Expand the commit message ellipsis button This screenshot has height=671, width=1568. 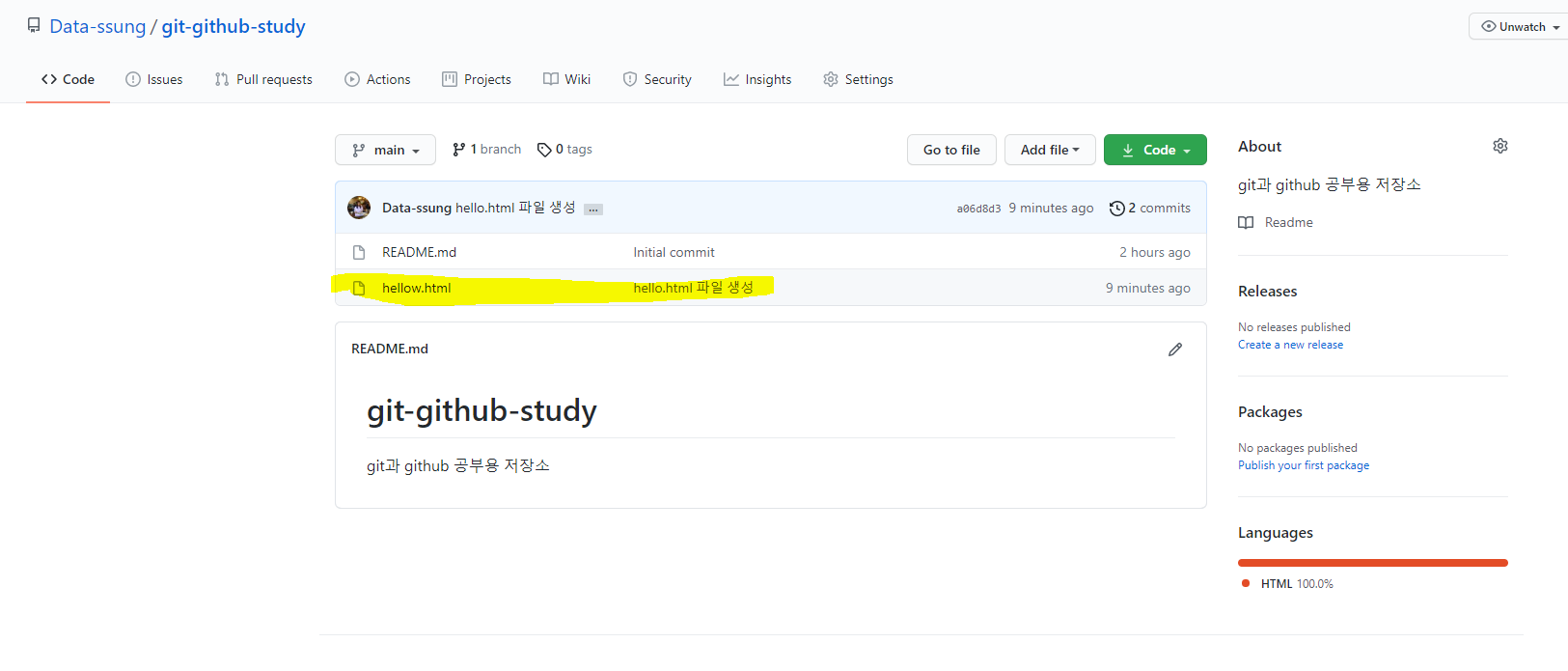(593, 209)
